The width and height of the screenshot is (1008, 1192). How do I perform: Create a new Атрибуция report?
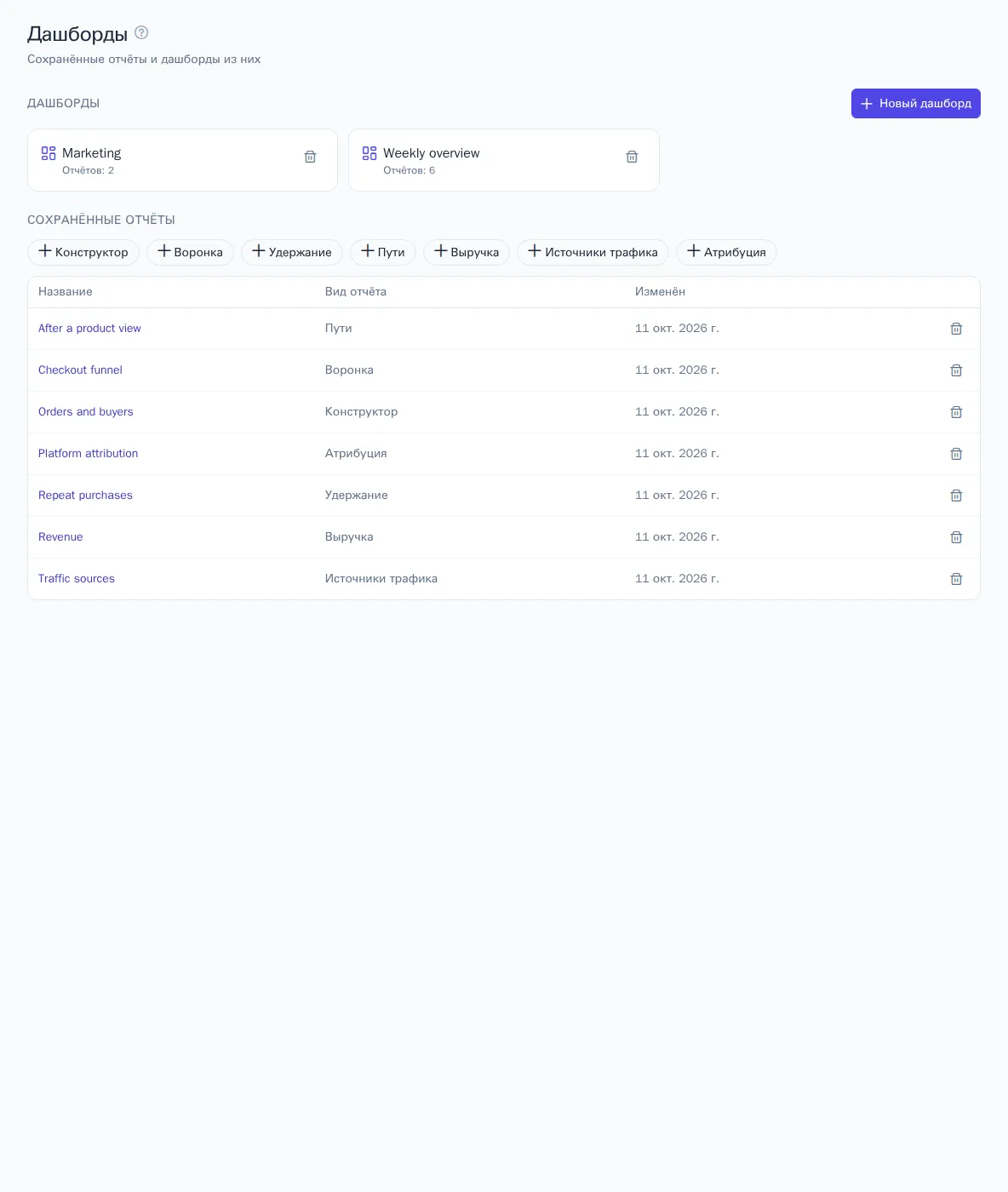tap(726, 252)
